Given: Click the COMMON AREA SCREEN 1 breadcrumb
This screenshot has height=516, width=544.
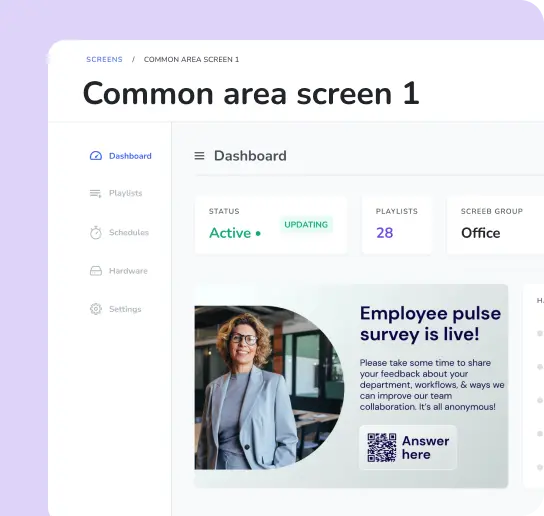Looking at the screenshot, I should point(192,59).
